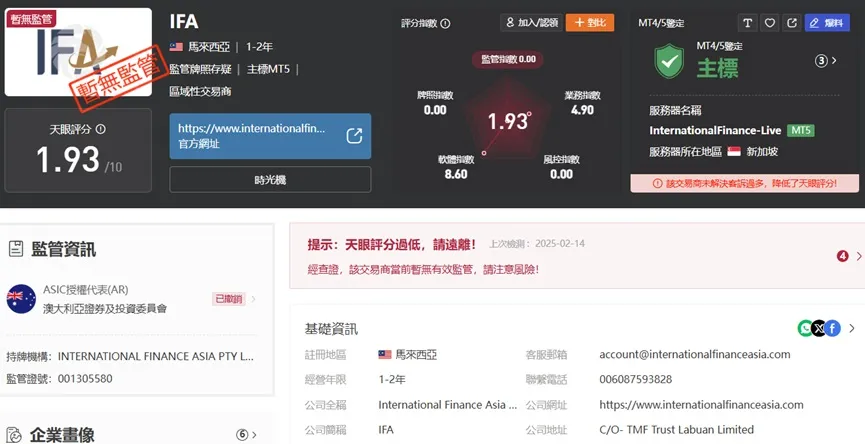Image resolution: width=865 pixels, height=444 pixels.
Task: Click the unresolved complaints warning banner
Action: coord(745,183)
